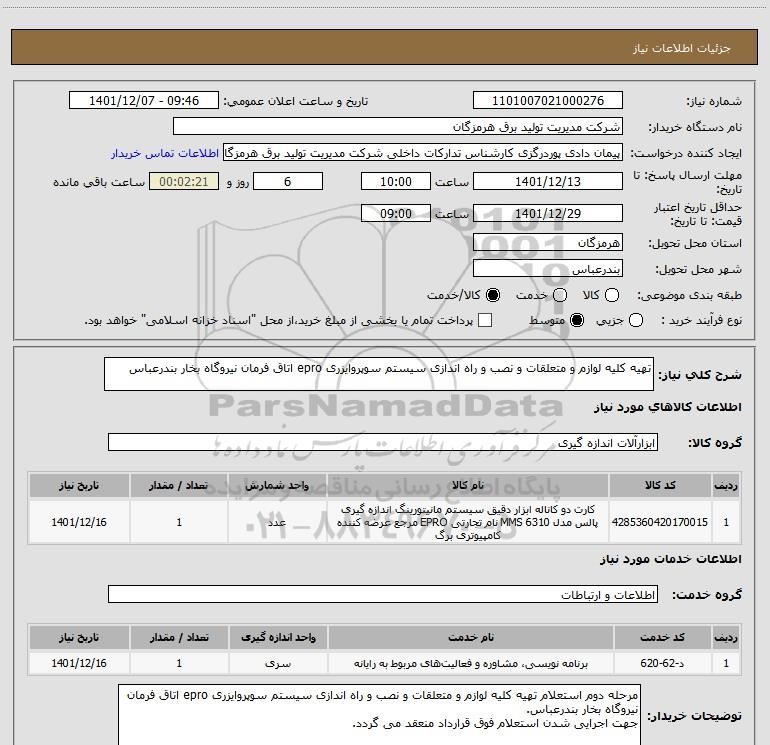Click the price validity date 1401/12/29
This screenshot has width=770, height=745.
[548, 214]
